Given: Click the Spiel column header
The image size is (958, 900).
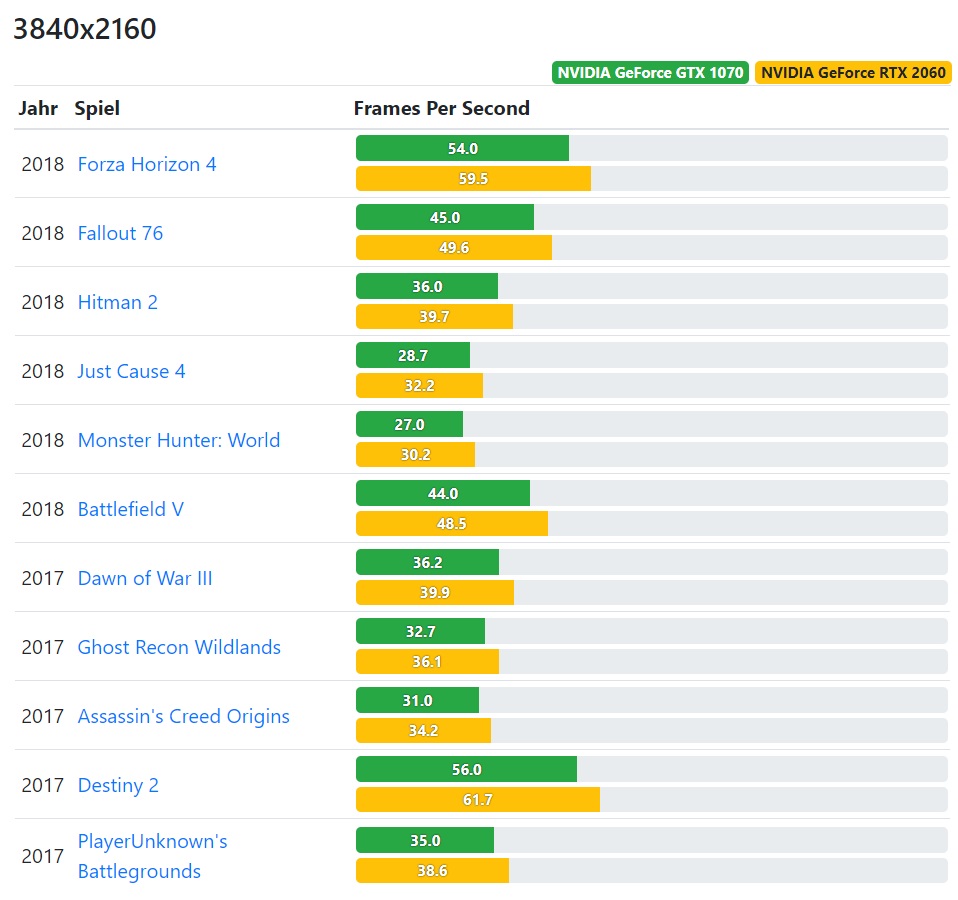Looking at the screenshot, I should coord(97,109).
